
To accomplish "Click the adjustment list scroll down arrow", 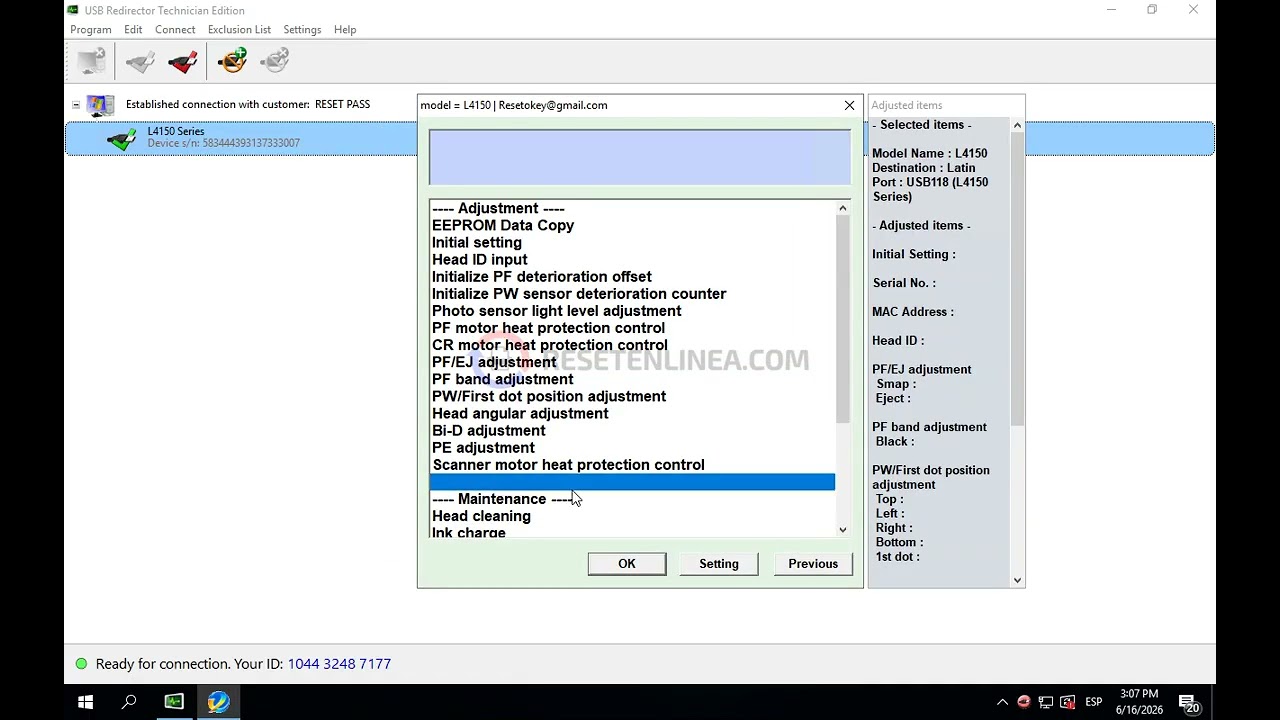I will click(843, 530).
